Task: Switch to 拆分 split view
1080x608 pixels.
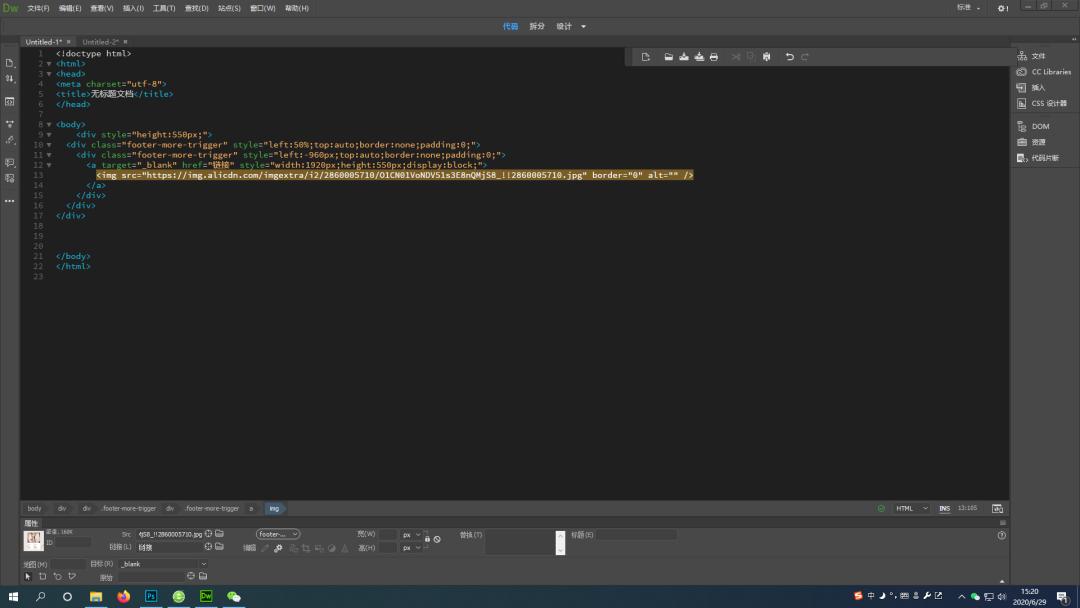Action: (537, 26)
